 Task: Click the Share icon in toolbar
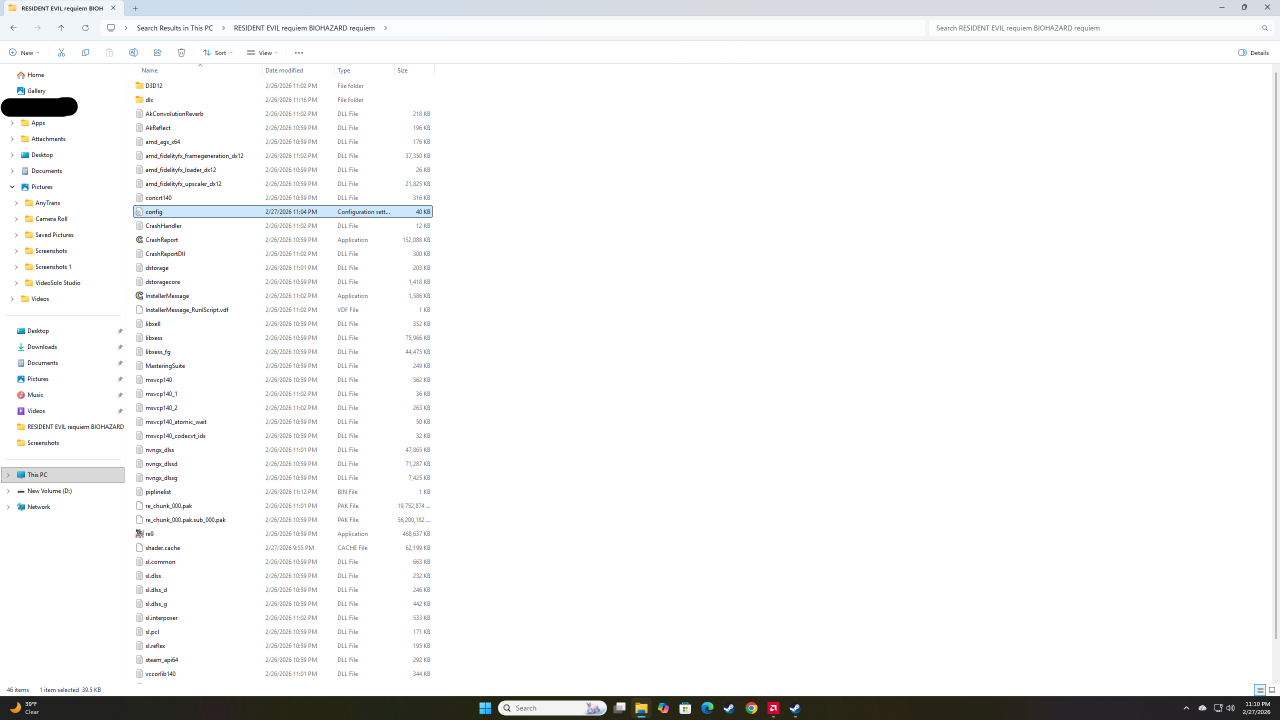coord(157,53)
